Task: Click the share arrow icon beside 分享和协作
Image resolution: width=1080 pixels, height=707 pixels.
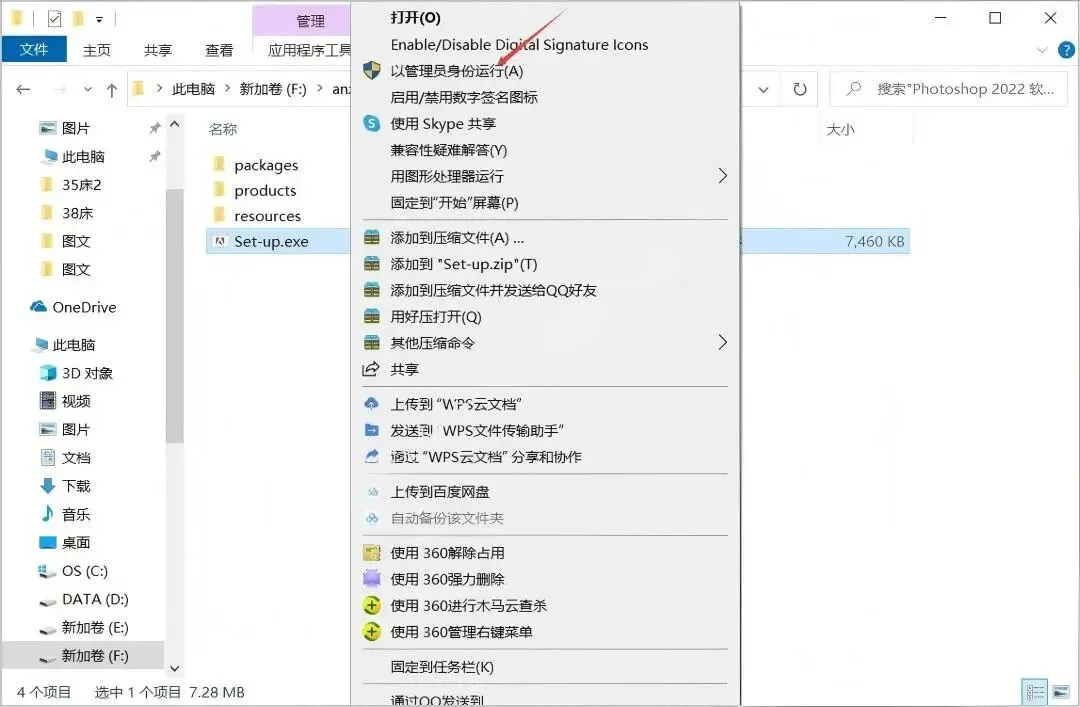Action: (372, 456)
